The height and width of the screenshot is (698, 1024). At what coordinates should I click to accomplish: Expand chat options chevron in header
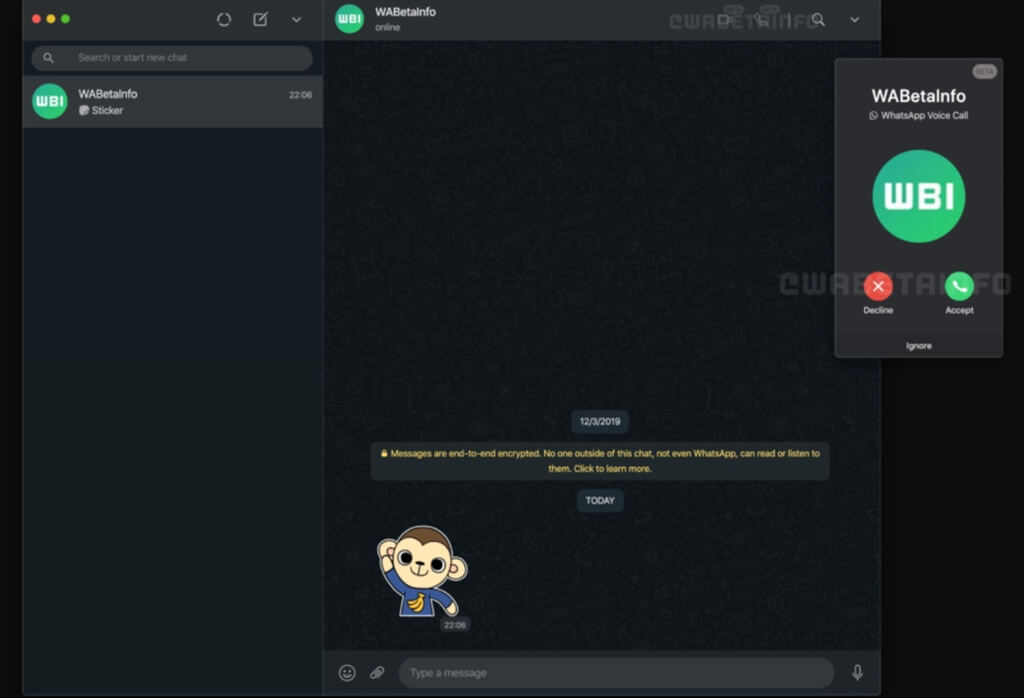coord(854,20)
